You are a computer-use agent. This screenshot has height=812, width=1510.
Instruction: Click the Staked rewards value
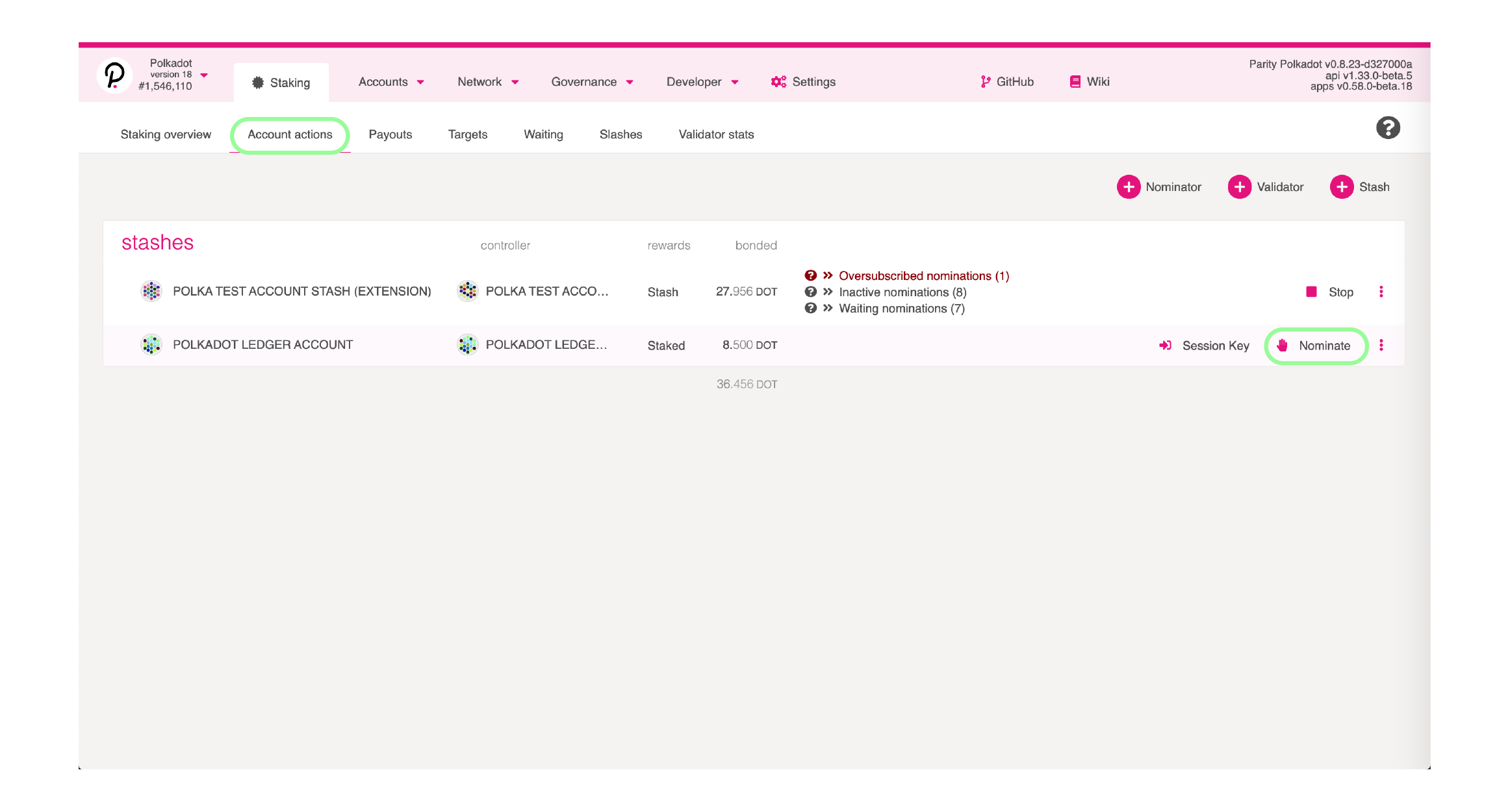666,346
